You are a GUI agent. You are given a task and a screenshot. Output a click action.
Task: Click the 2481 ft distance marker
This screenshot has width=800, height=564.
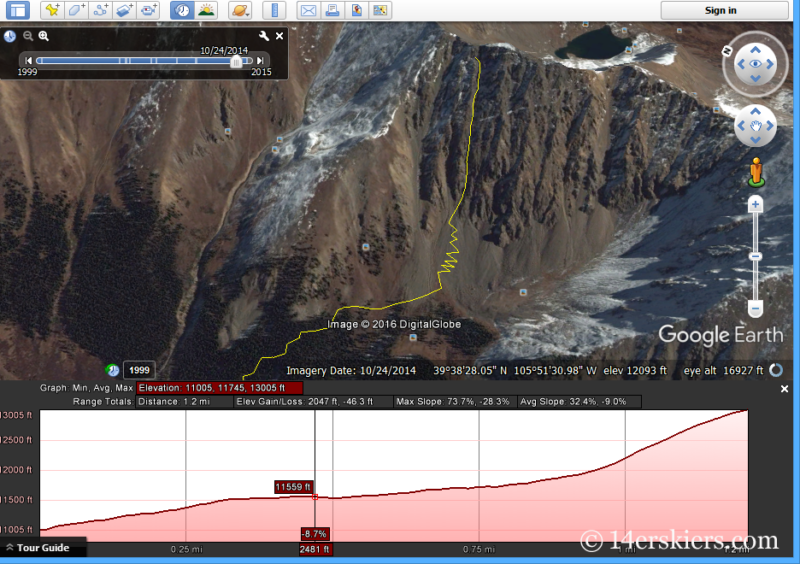click(x=314, y=549)
